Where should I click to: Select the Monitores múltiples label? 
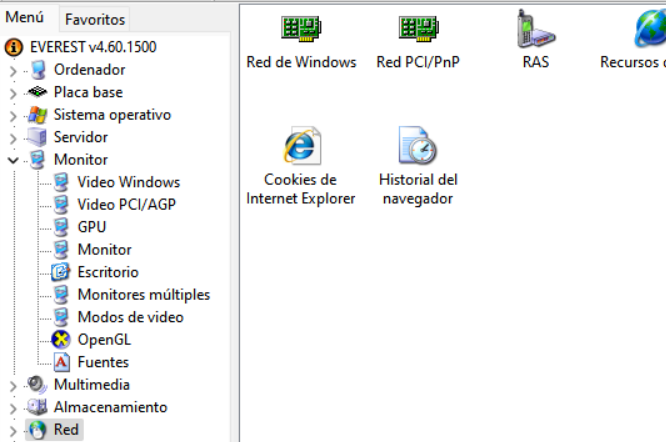[x=144, y=295]
